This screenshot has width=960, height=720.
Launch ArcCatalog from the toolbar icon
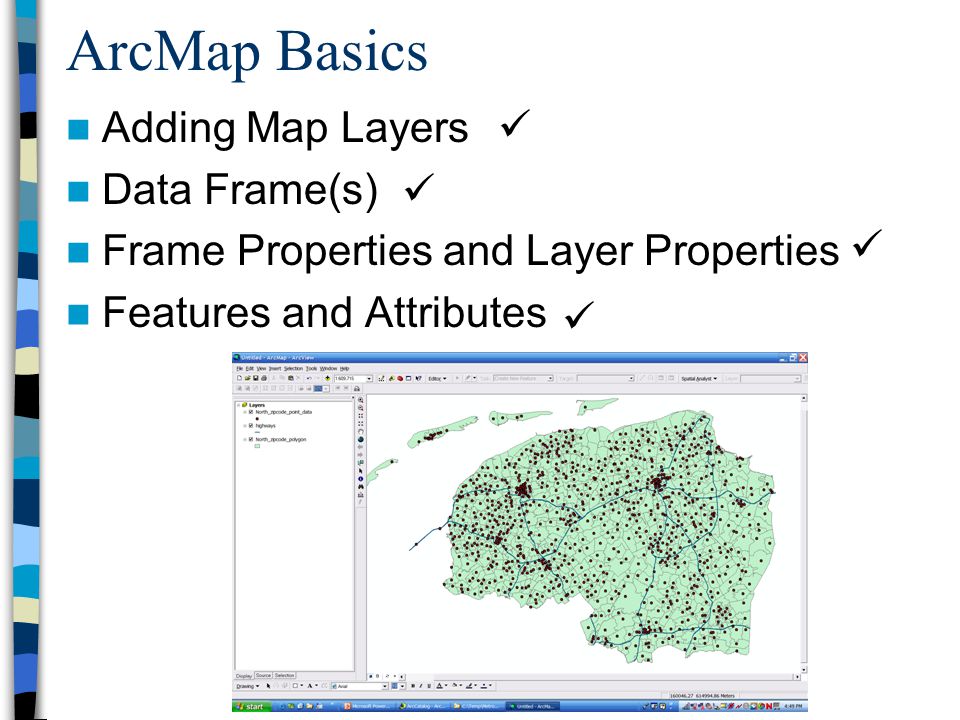point(392,378)
